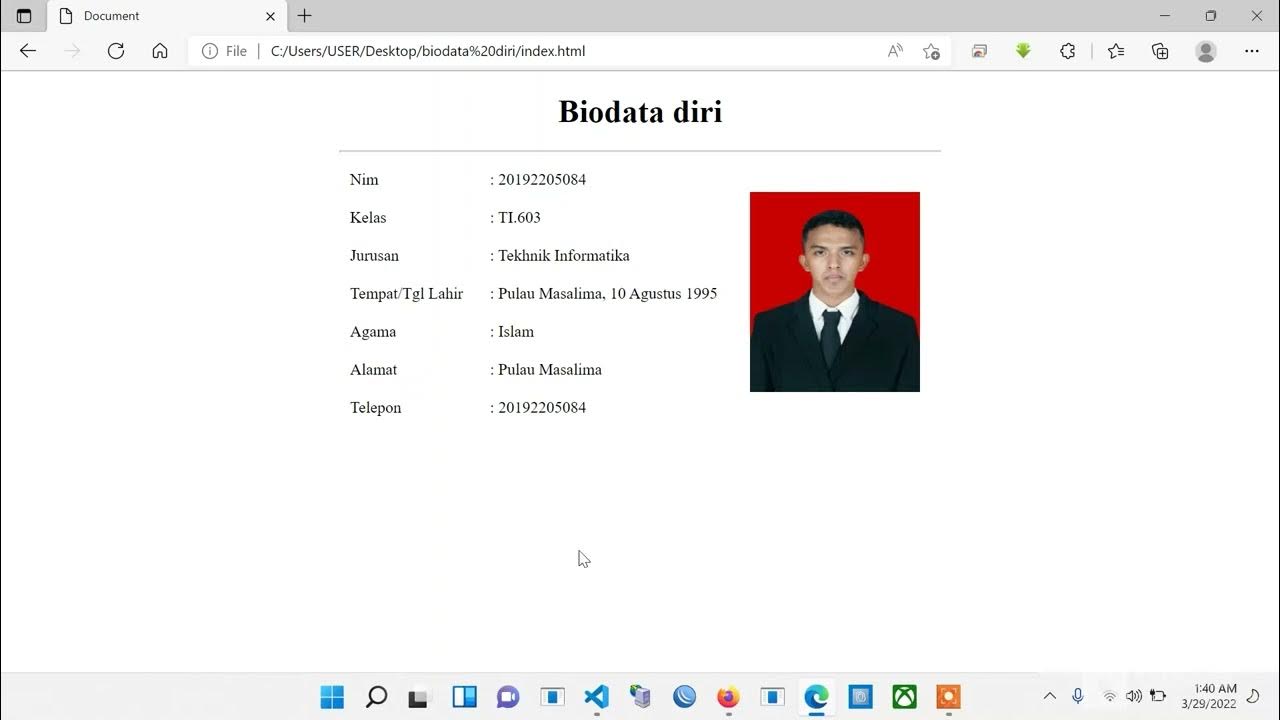The image size is (1280, 720).
Task: Click the Alamat value Pulau Masalima
Action: click(550, 370)
